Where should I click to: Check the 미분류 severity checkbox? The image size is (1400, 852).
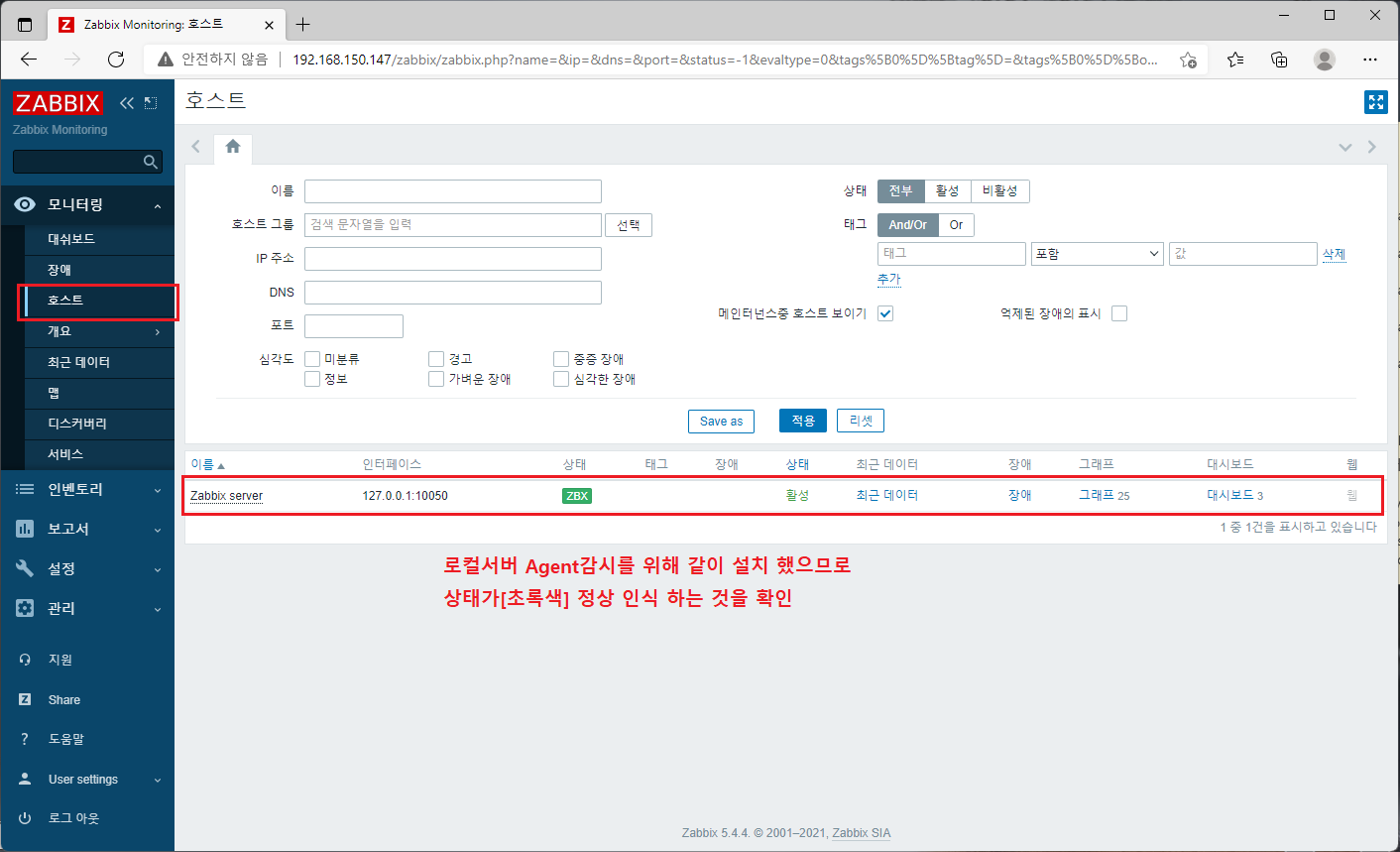pyautogui.click(x=312, y=359)
